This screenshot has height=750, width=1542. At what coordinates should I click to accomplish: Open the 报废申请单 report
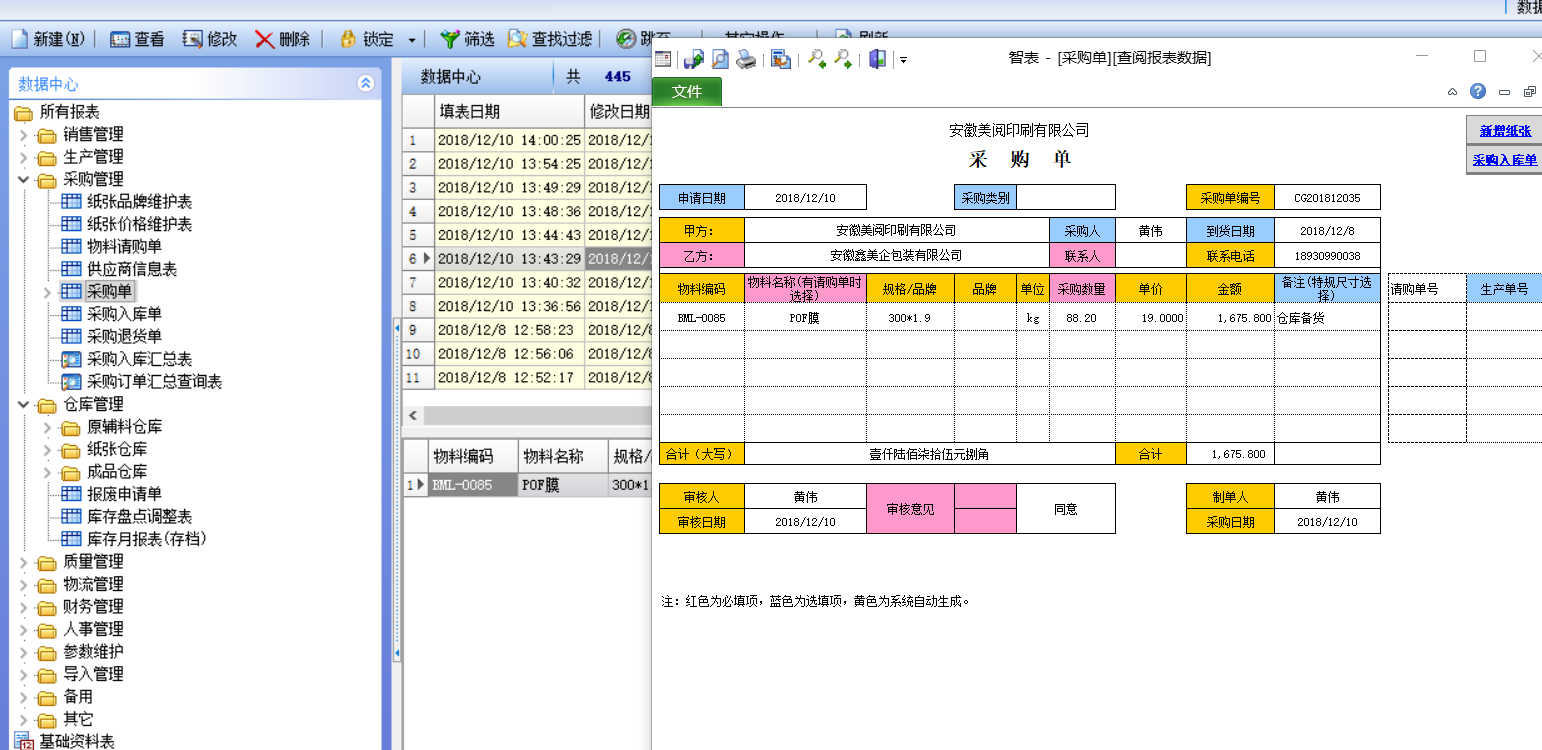(x=124, y=494)
